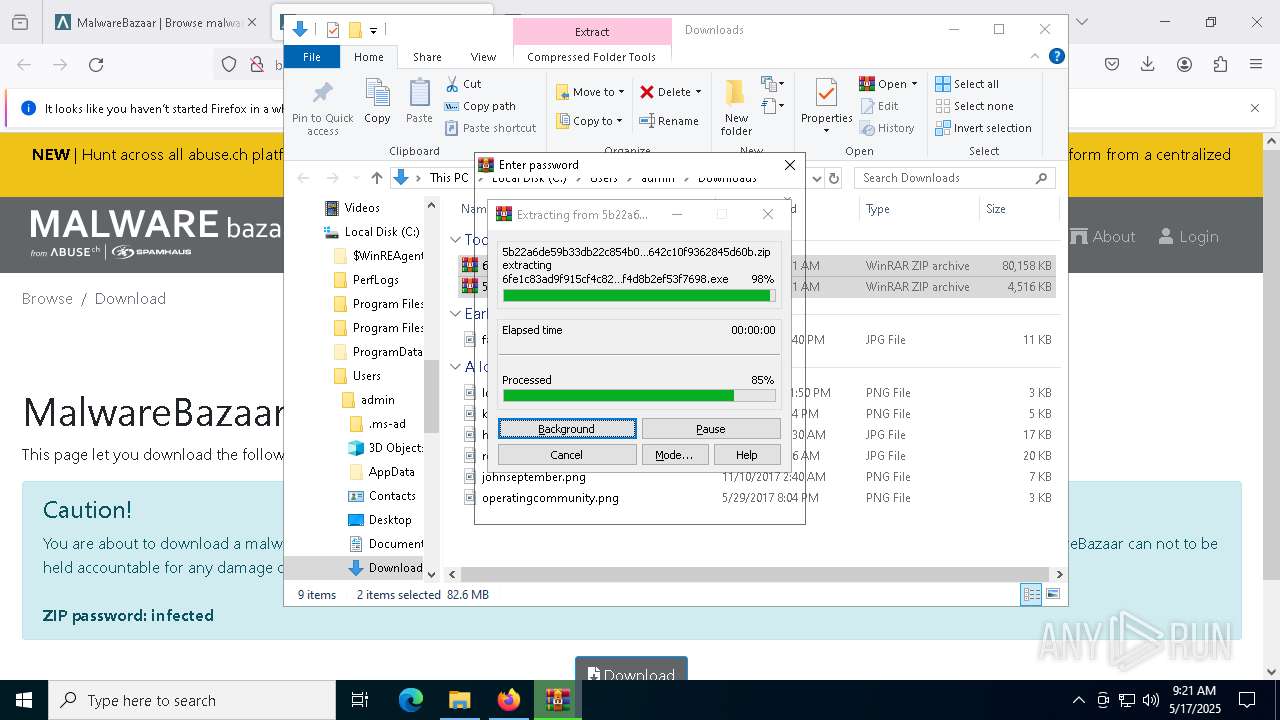This screenshot has width=1280, height=720.
Task: Refresh the Explorer address bar
Action: tap(833, 178)
